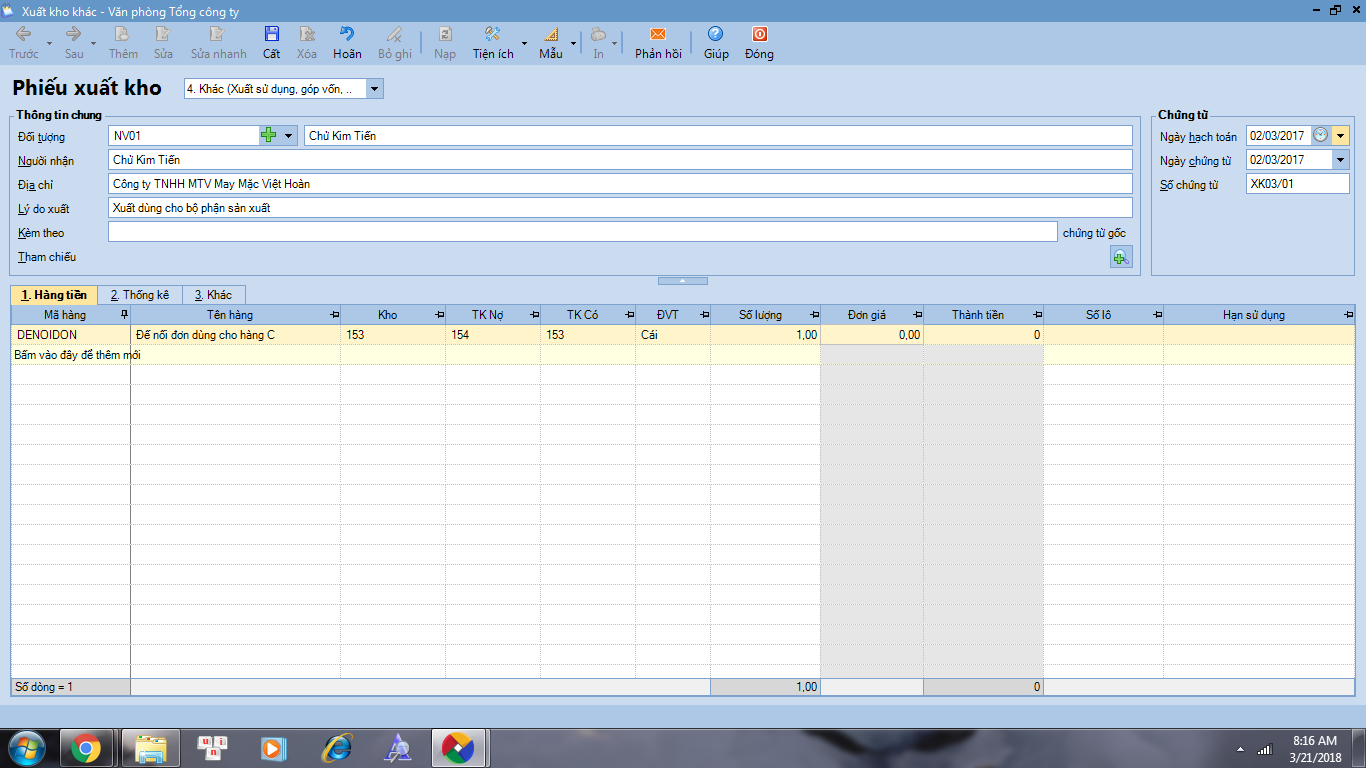
Task: Toggle pin on Mã hàng column
Action: point(124,315)
